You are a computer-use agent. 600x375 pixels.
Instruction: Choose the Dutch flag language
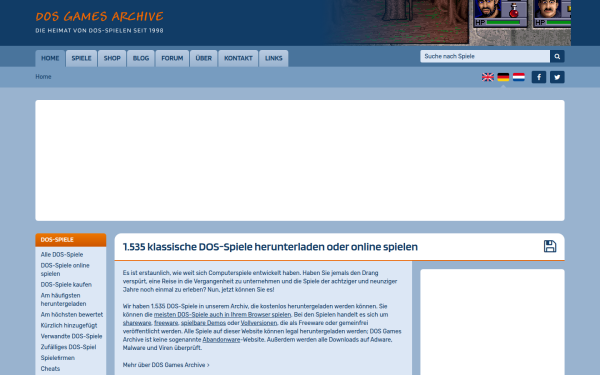pos(518,77)
